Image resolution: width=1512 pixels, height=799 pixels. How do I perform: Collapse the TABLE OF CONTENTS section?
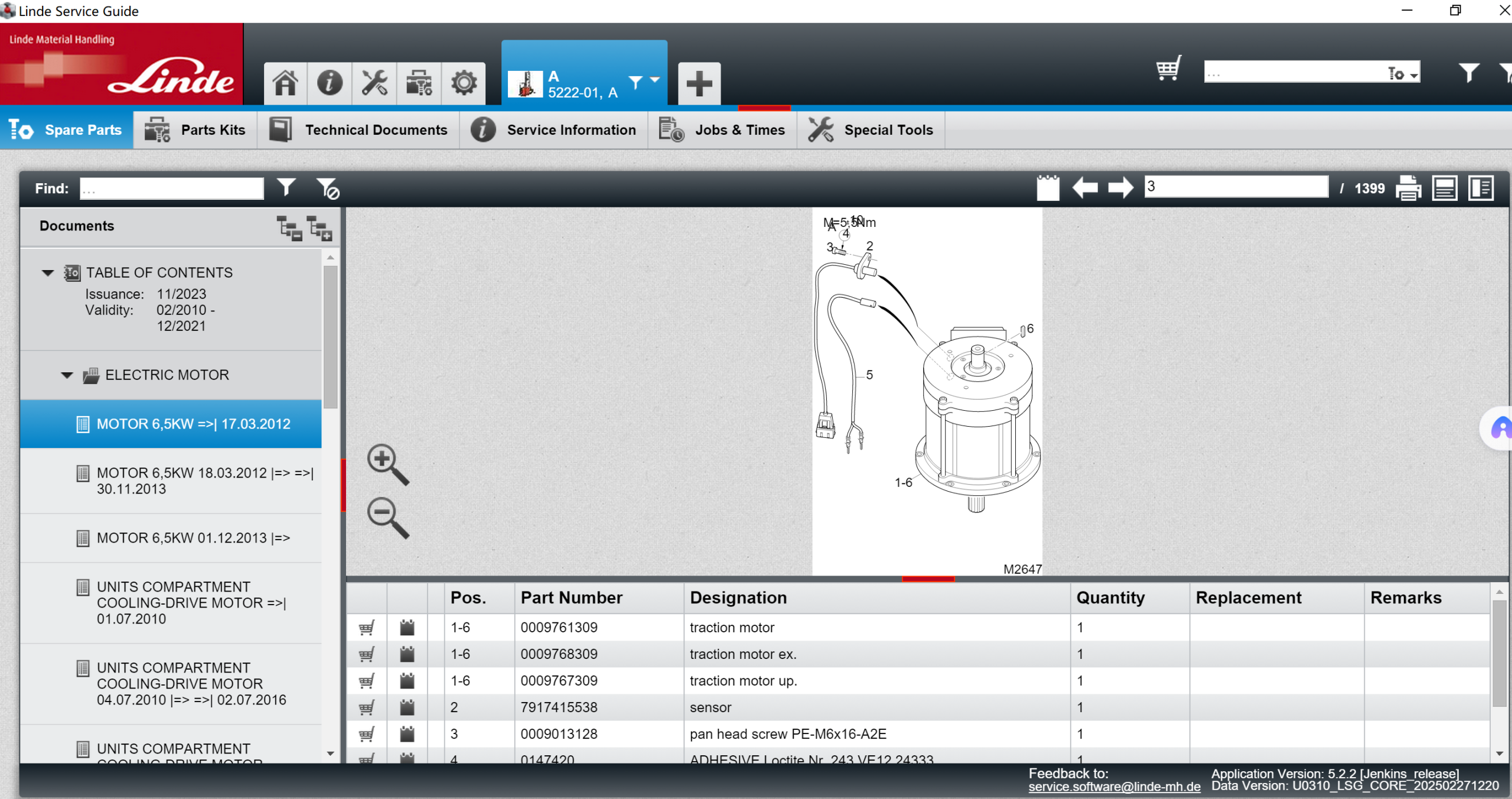pyautogui.click(x=47, y=272)
